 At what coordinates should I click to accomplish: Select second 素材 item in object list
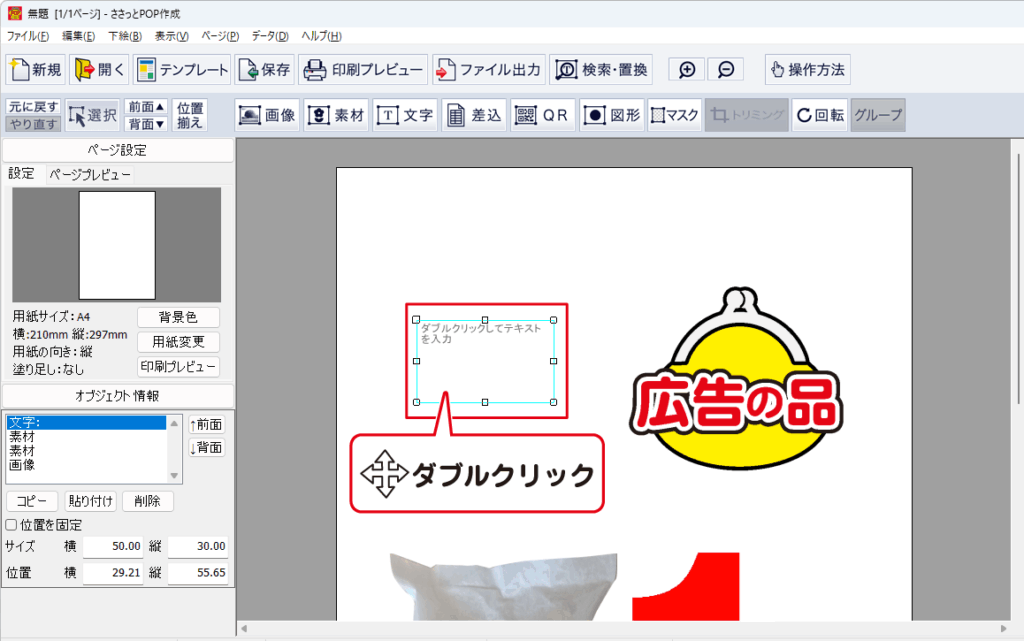point(21,451)
